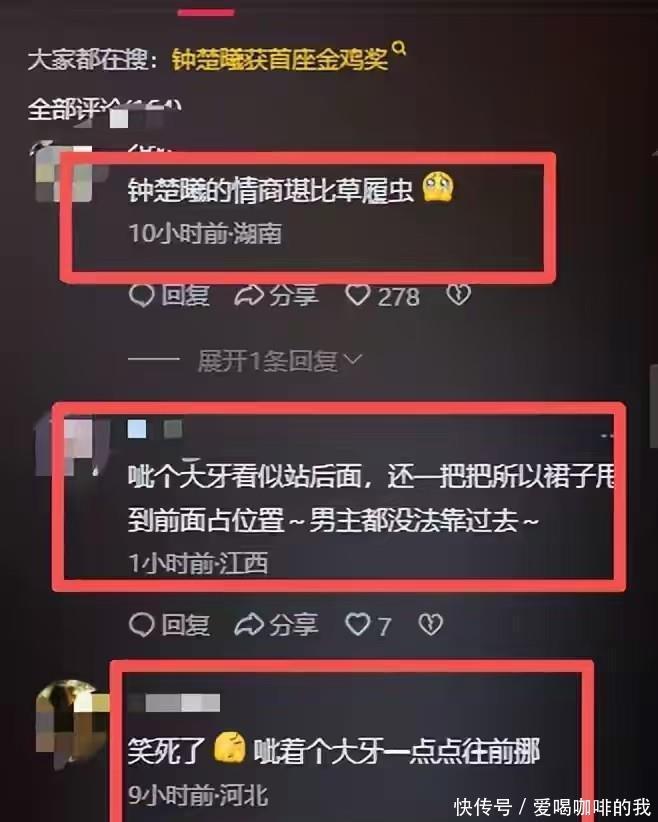The height and width of the screenshot is (822, 658).
Task: Like the Hunan comment with 278 likes
Action: pyautogui.click(x=358, y=296)
